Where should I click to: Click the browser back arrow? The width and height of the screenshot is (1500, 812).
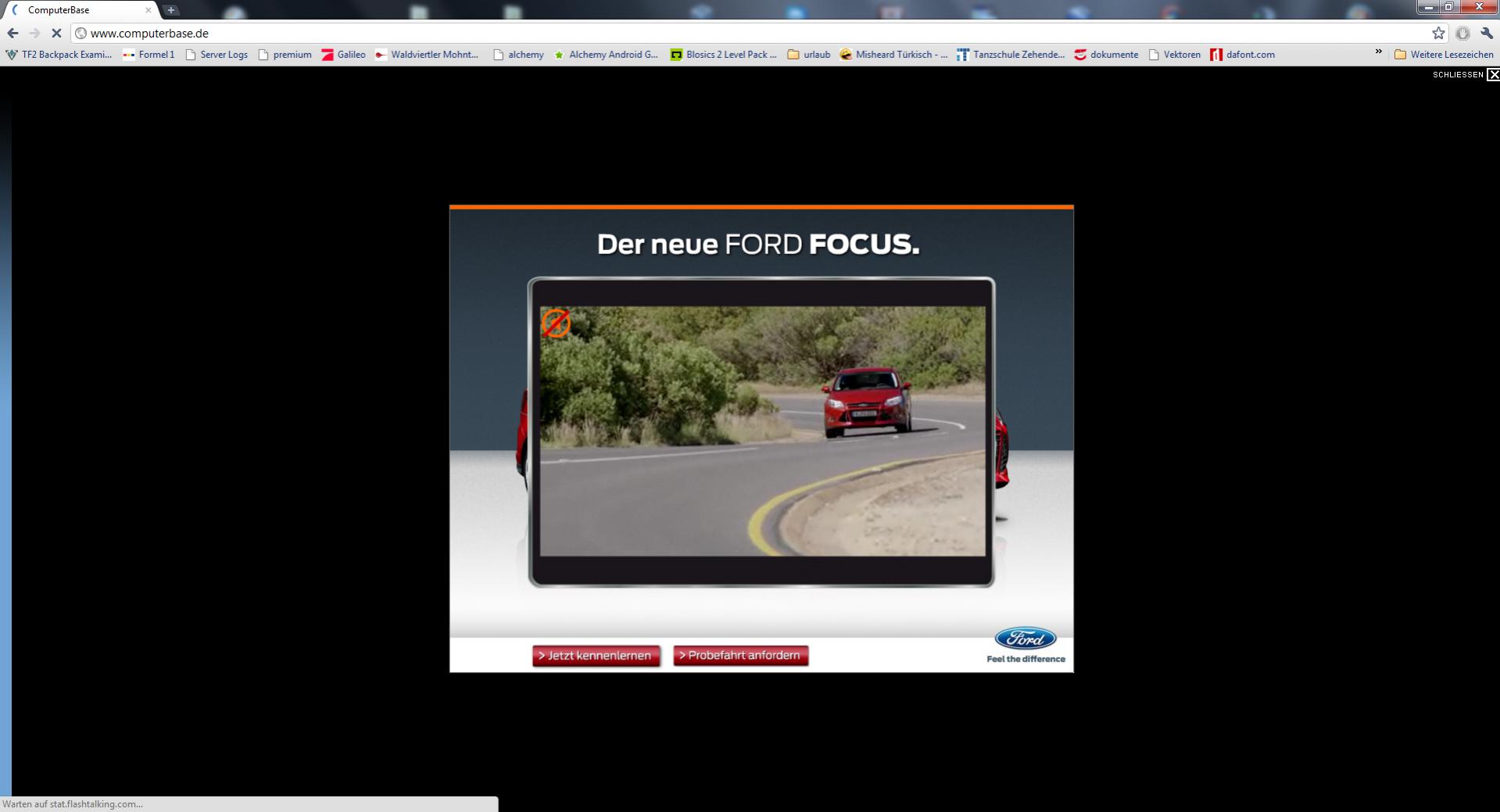coord(13,33)
